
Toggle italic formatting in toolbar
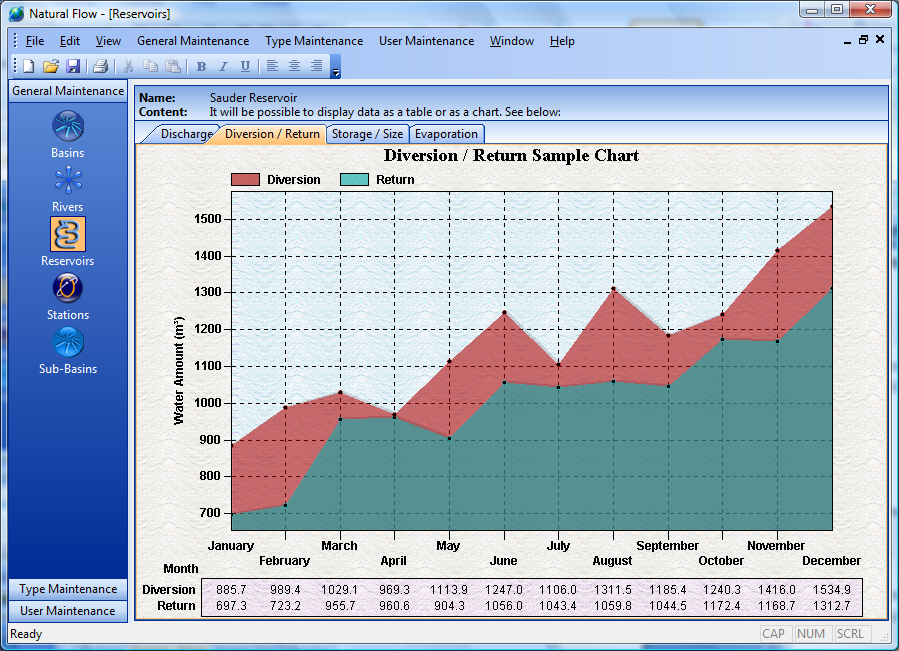point(223,66)
